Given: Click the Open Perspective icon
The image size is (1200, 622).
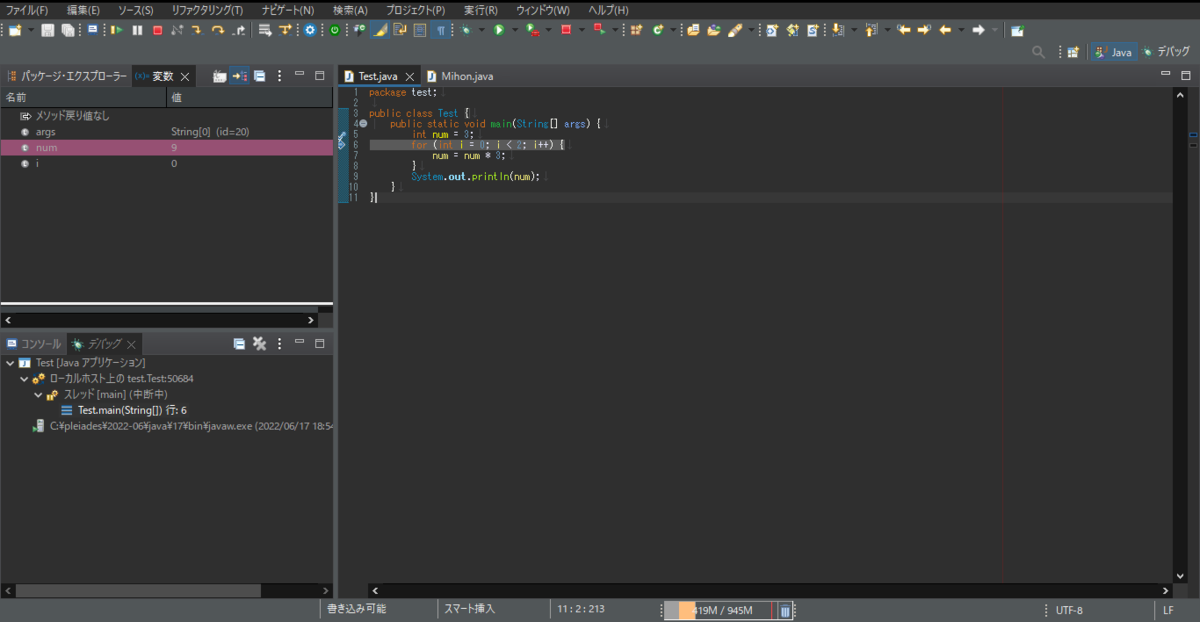Looking at the screenshot, I should 1073,51.
